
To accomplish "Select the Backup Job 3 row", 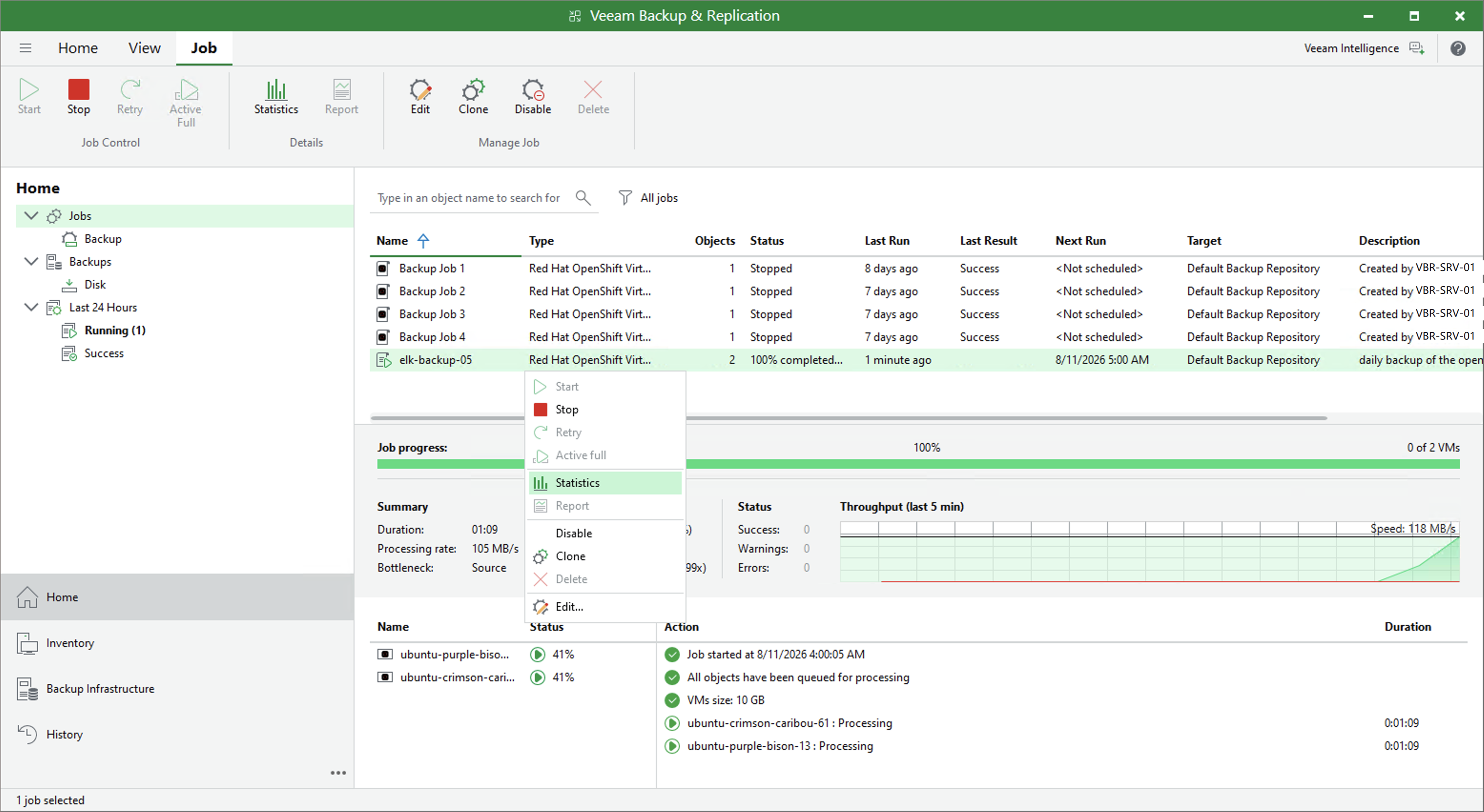I will coord(926,314).
